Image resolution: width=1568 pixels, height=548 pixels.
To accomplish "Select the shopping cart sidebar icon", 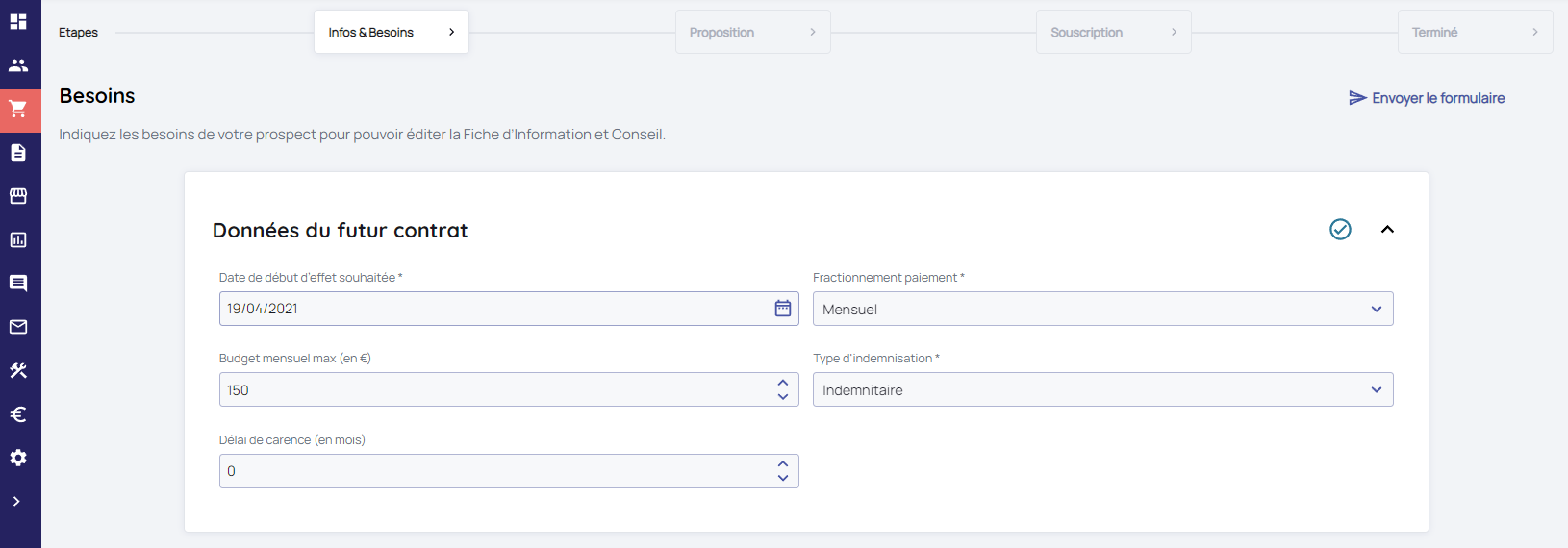I will [18, 110].
